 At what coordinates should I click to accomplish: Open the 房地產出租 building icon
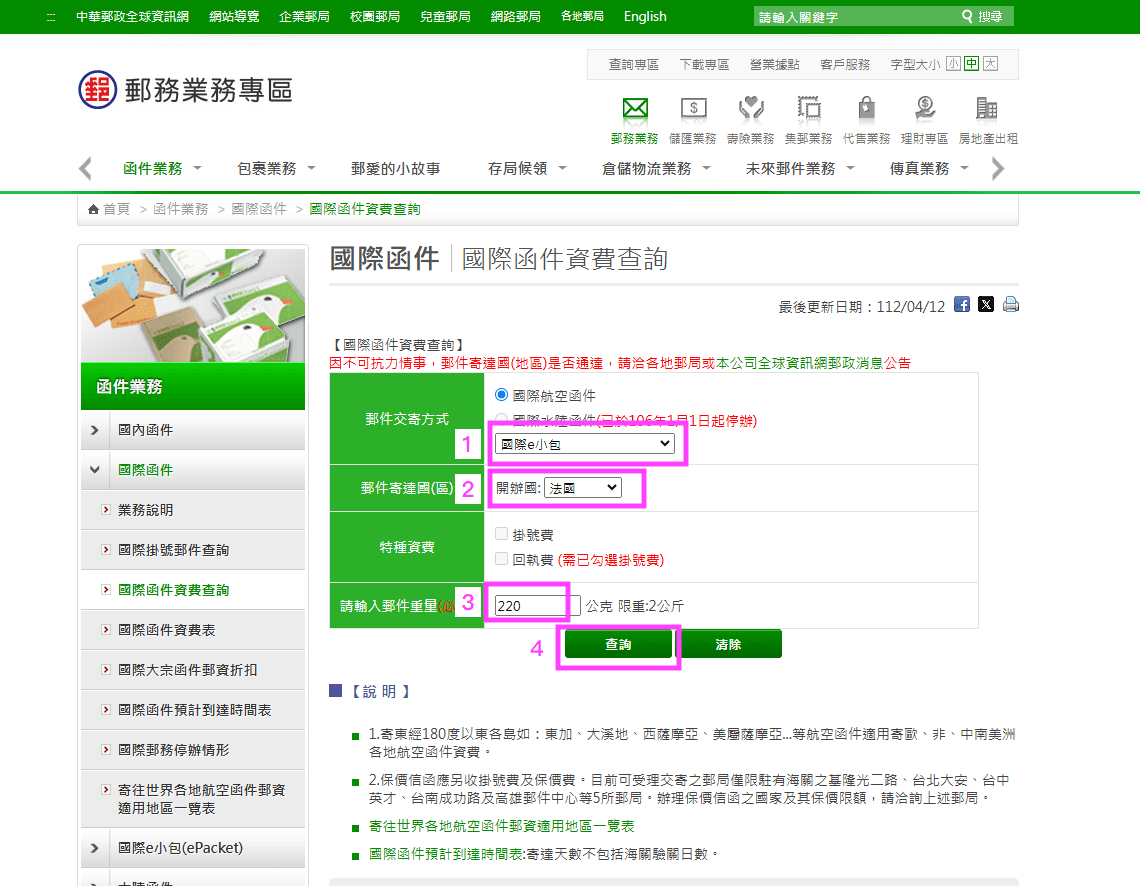tap(987, 109)
